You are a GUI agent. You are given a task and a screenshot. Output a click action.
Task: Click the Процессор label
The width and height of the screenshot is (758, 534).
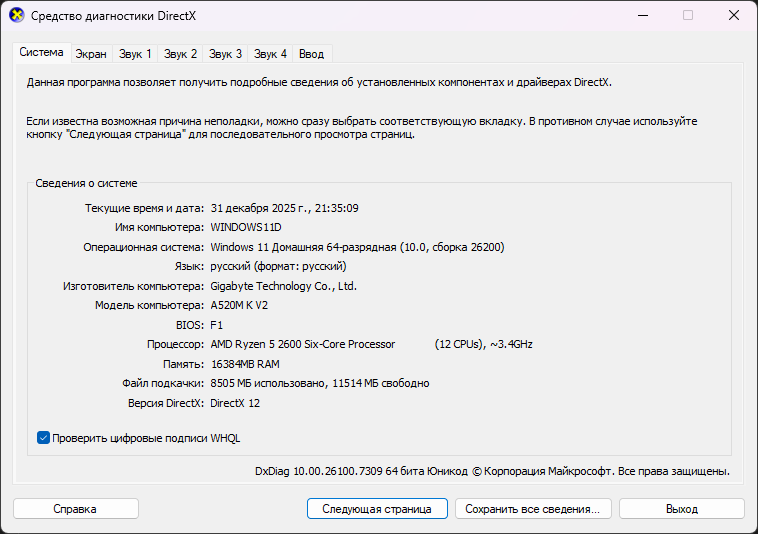pos(175,344)
